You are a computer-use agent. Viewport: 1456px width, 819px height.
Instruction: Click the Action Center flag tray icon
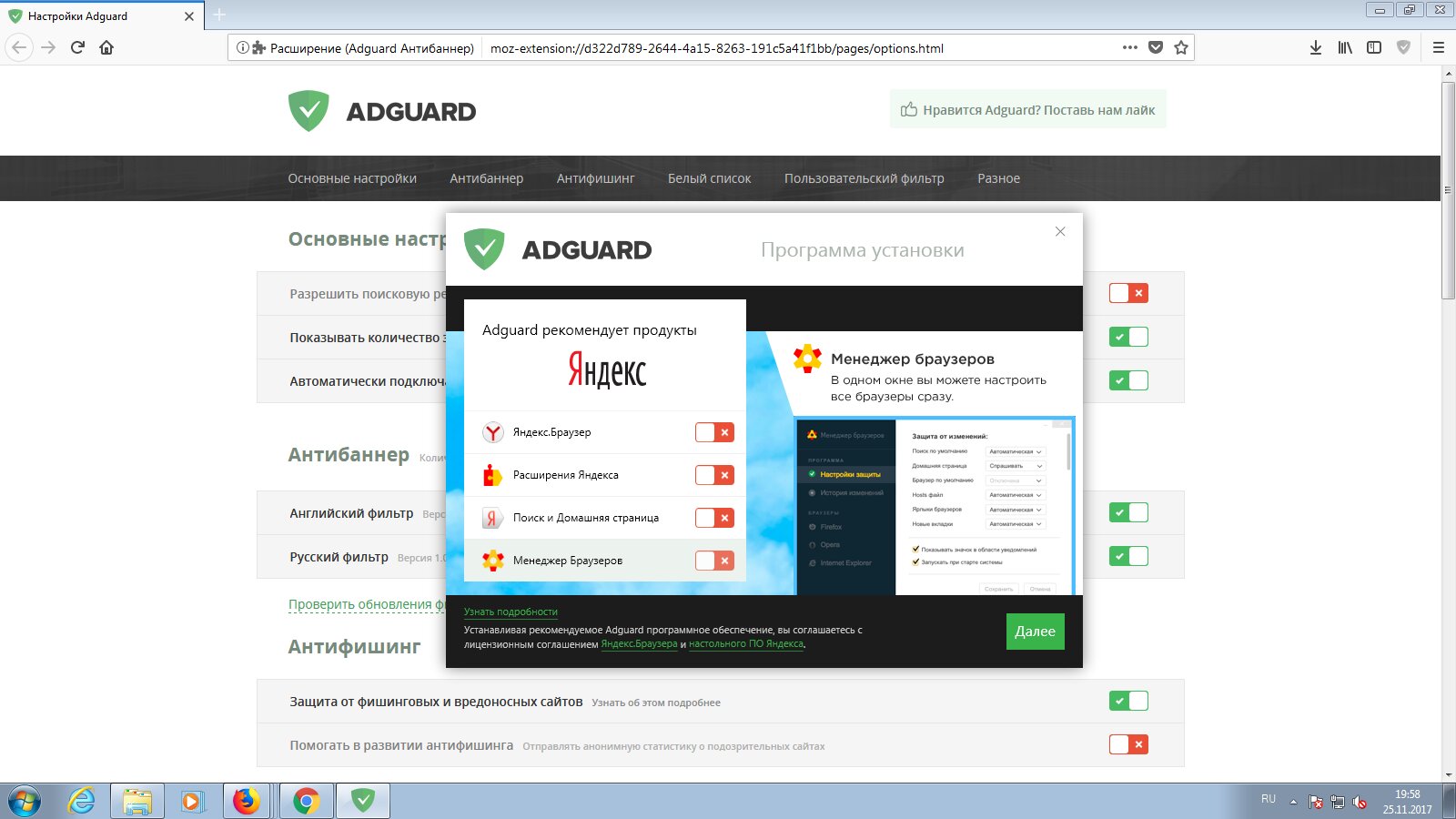[x=1316, y=802]
